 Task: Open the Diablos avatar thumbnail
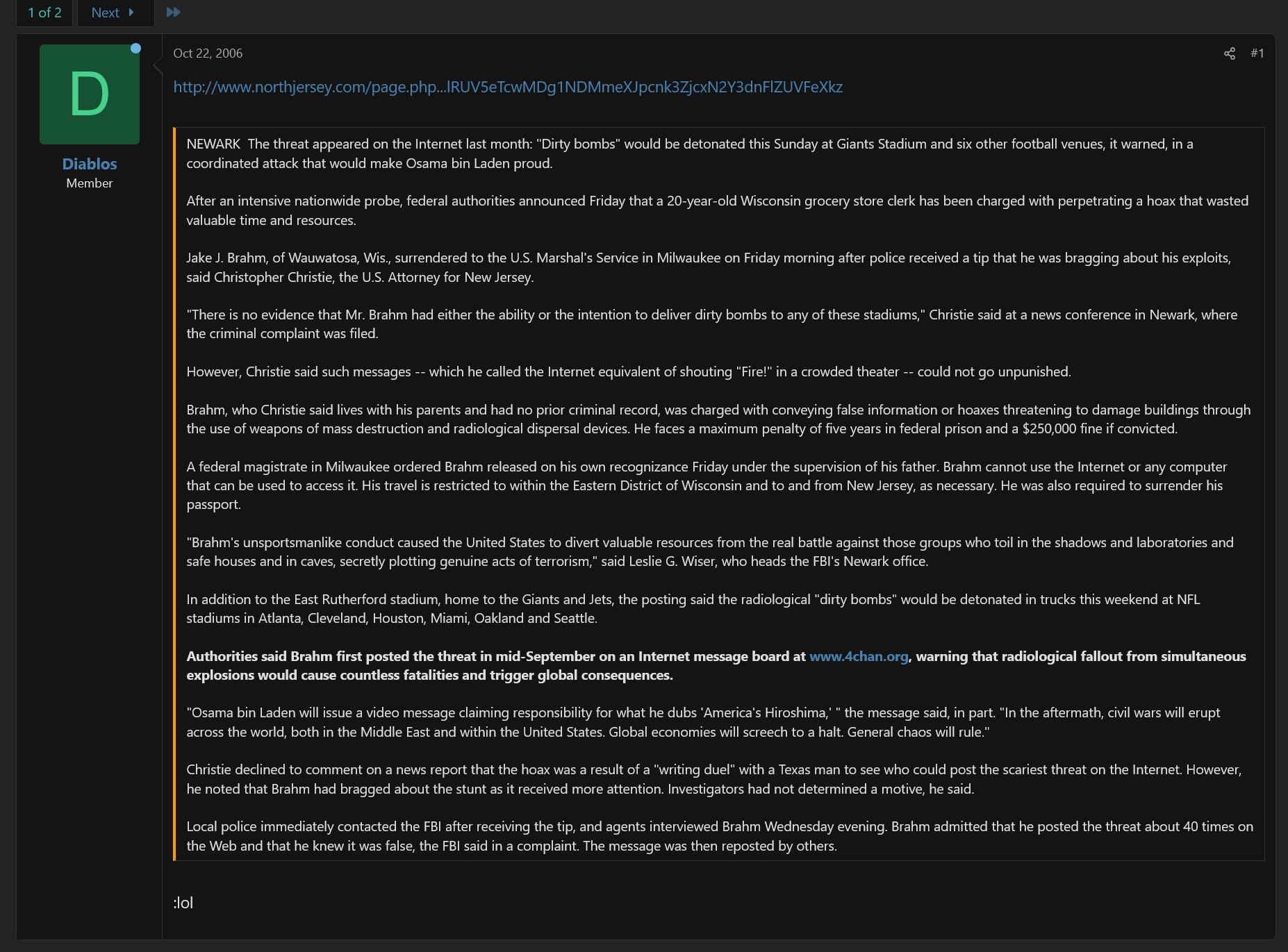[x=90, y=94]
